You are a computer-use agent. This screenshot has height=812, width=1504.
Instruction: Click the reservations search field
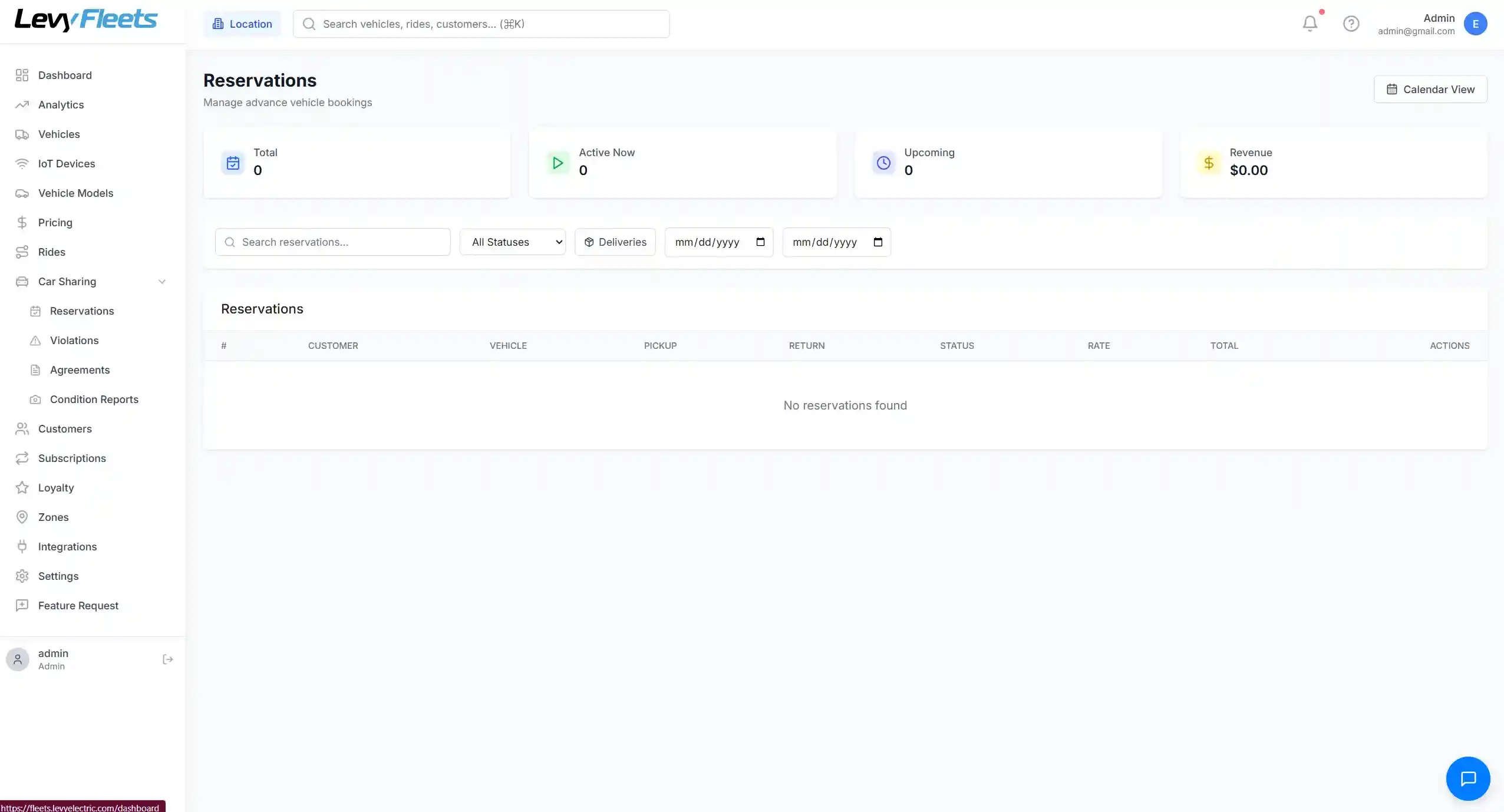coord(332,242)
